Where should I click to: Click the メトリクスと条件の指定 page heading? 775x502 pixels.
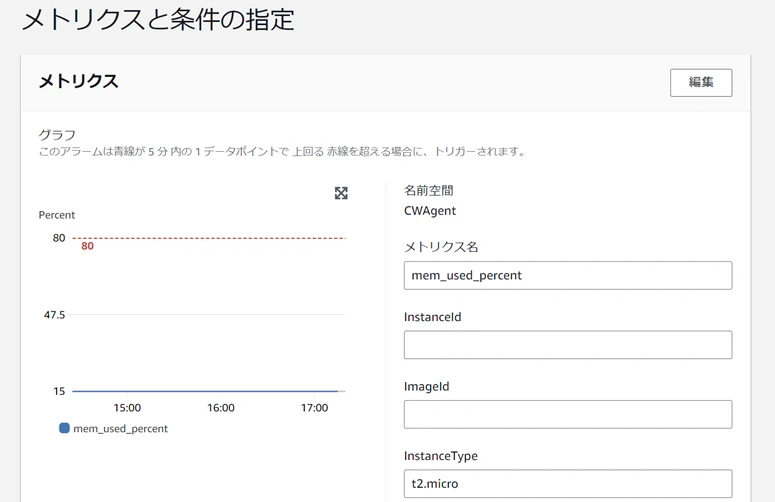click(158, 20)
